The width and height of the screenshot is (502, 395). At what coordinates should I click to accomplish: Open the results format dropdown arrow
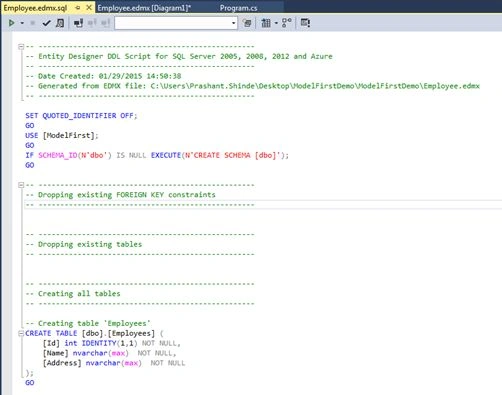pyautogui.click(x=276, y=23)
